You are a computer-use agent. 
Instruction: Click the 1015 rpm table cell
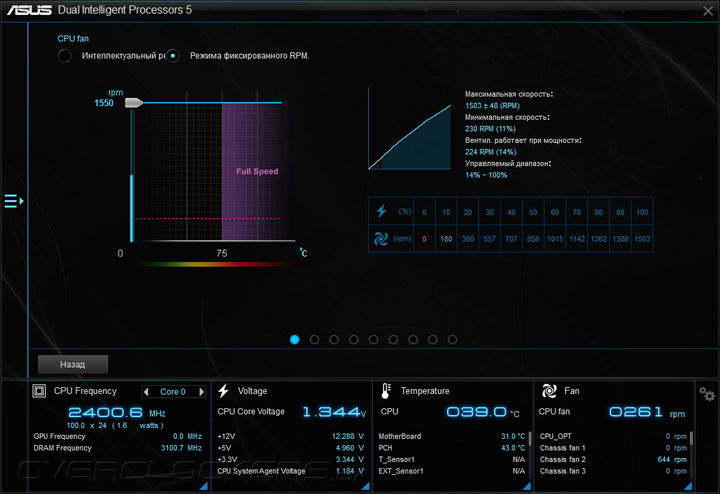(x=555, y=239)
